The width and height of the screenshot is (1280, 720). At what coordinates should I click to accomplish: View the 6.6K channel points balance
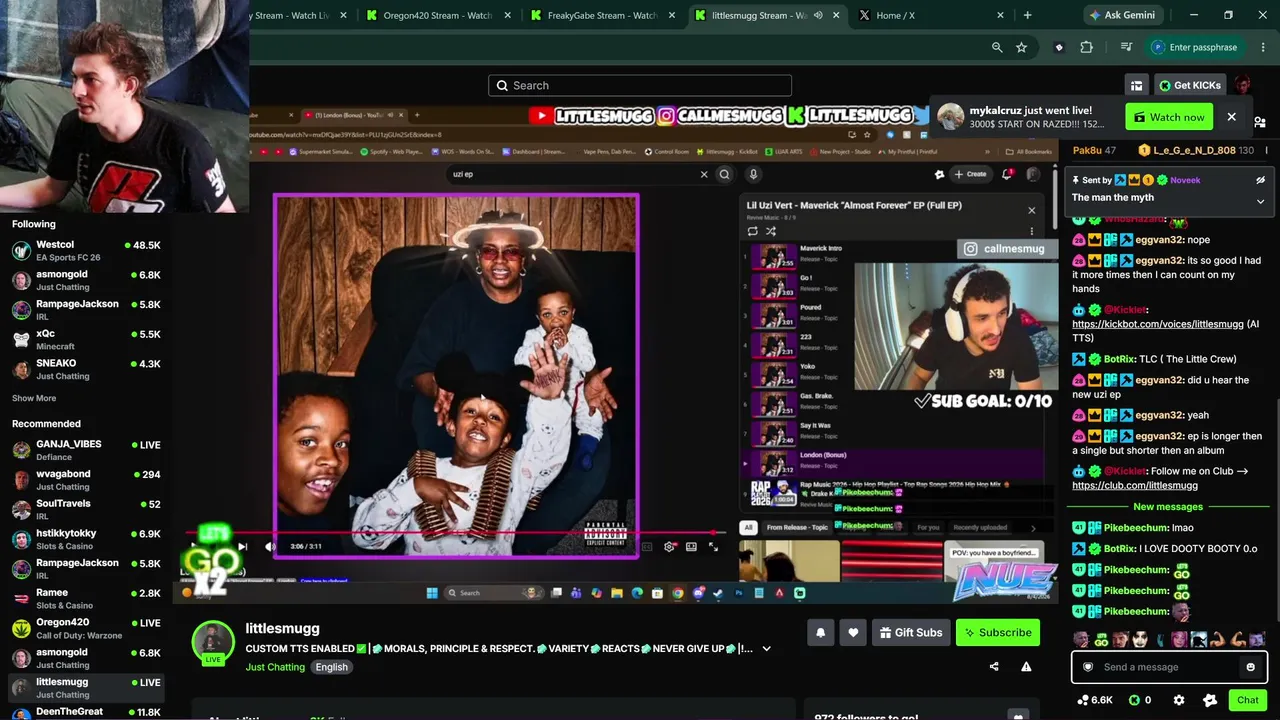point(1094,700)
